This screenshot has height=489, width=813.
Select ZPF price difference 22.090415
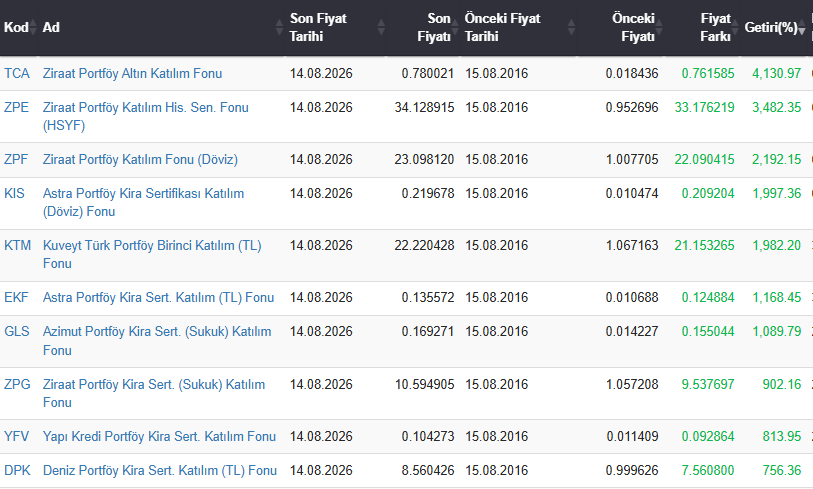click(704, 159)
